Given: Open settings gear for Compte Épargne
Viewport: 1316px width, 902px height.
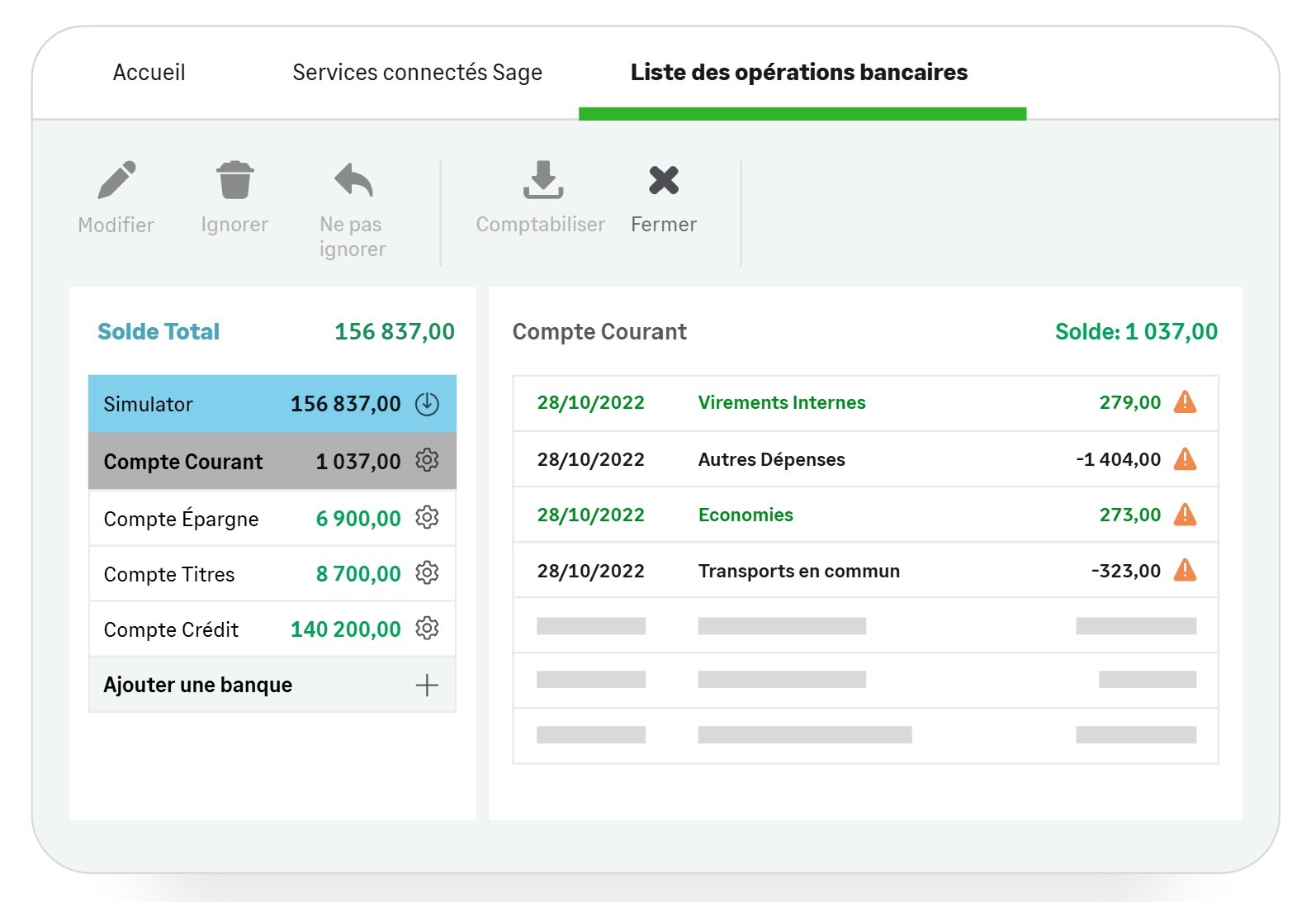Looking at the screenshot, I should pos(427,518).
